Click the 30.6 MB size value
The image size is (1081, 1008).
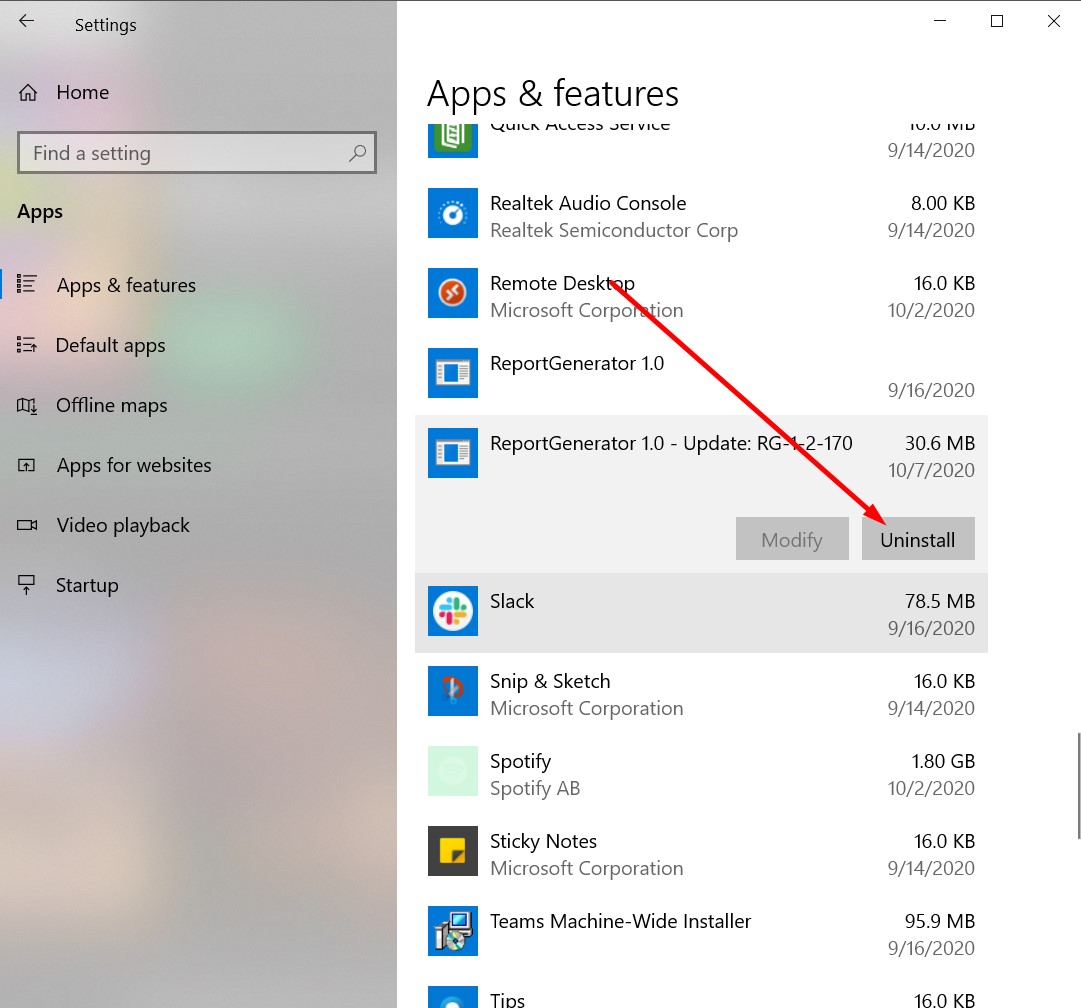click(940, 443)
